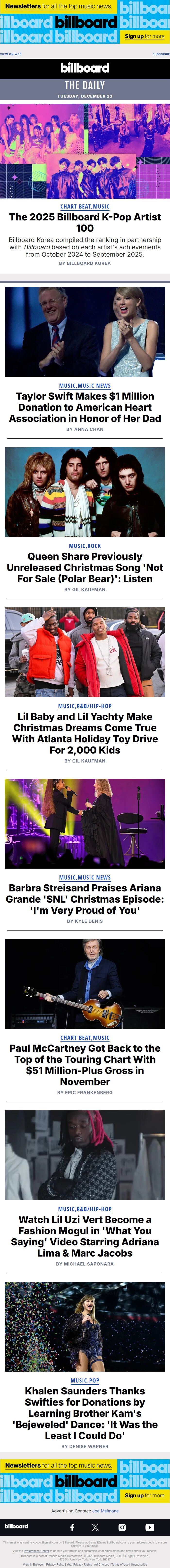
Task: Open K-Pop Artist 100 article headline
Action: pyautogui.click(x=85, y=222)
